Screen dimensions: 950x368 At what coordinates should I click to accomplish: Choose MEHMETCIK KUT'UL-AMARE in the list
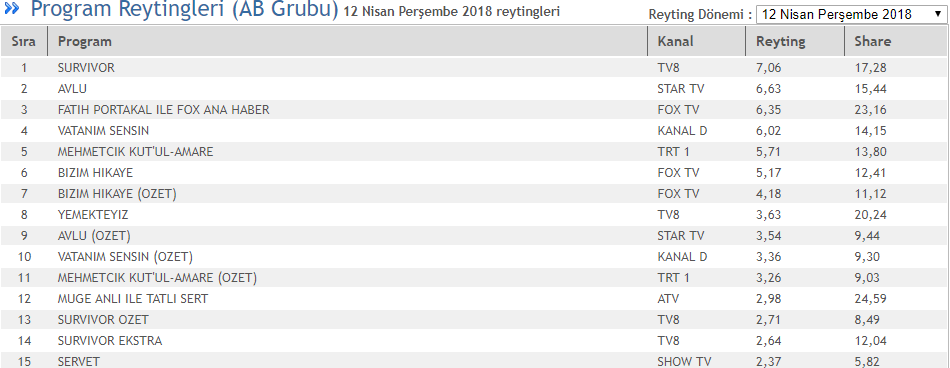click(x=135, y=152)
